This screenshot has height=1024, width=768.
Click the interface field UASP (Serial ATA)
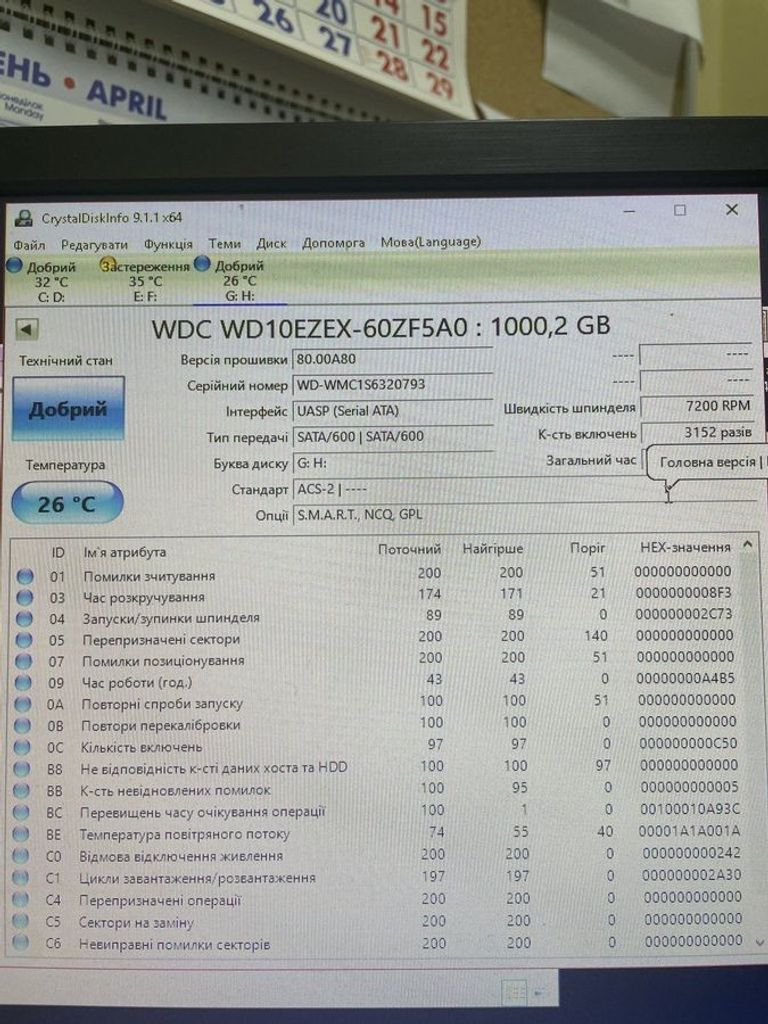coord(392,411)
